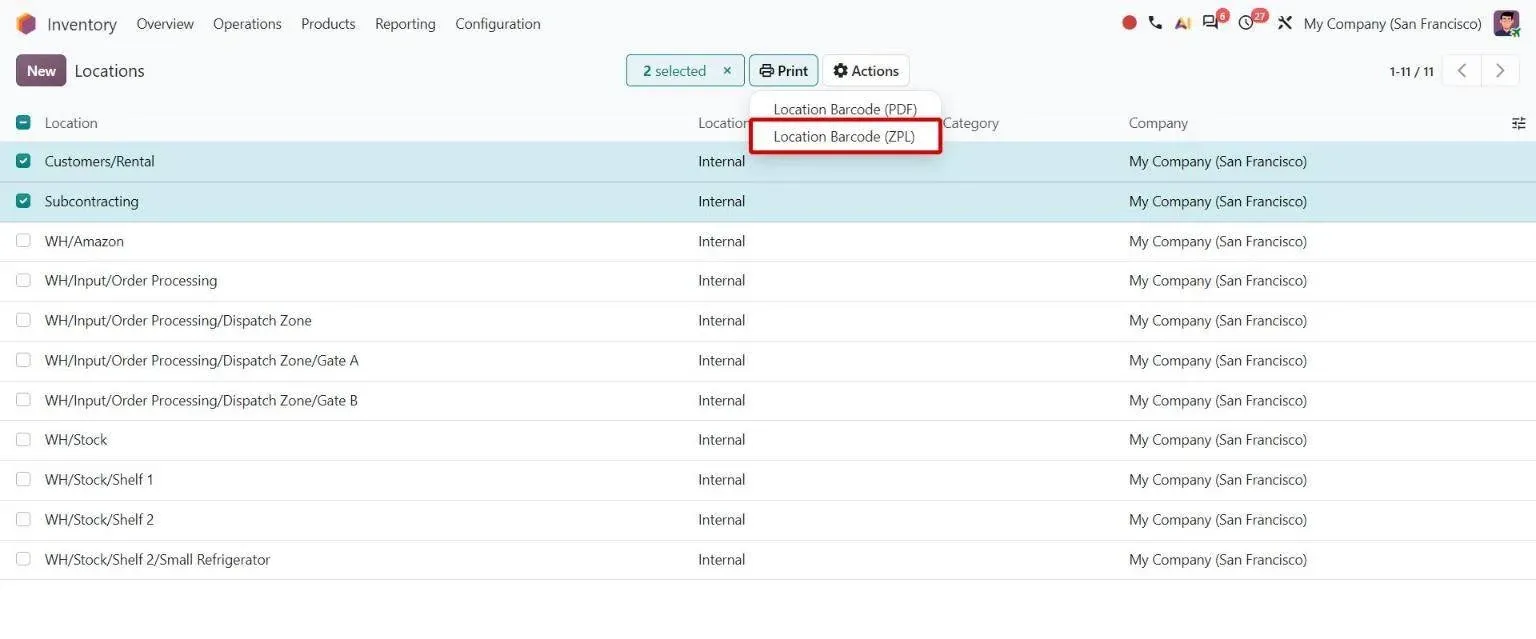Open the WH/Stock/Shelf 2 location

pyautogui.click(x=100, y=520)
